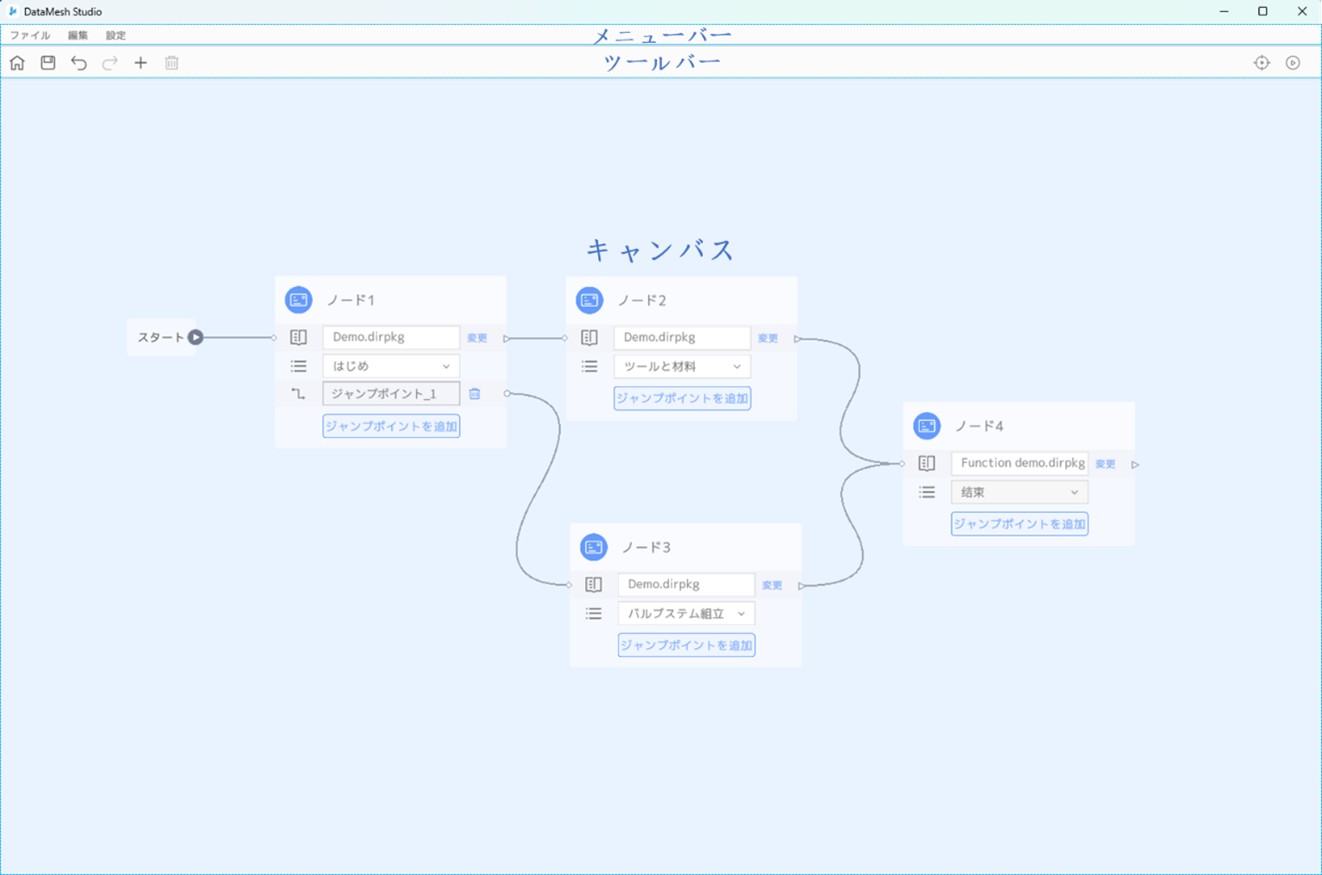Open the バルブステム組立 dropdown in ノード3
The image size is (1322, 875).
coord(686,614)
